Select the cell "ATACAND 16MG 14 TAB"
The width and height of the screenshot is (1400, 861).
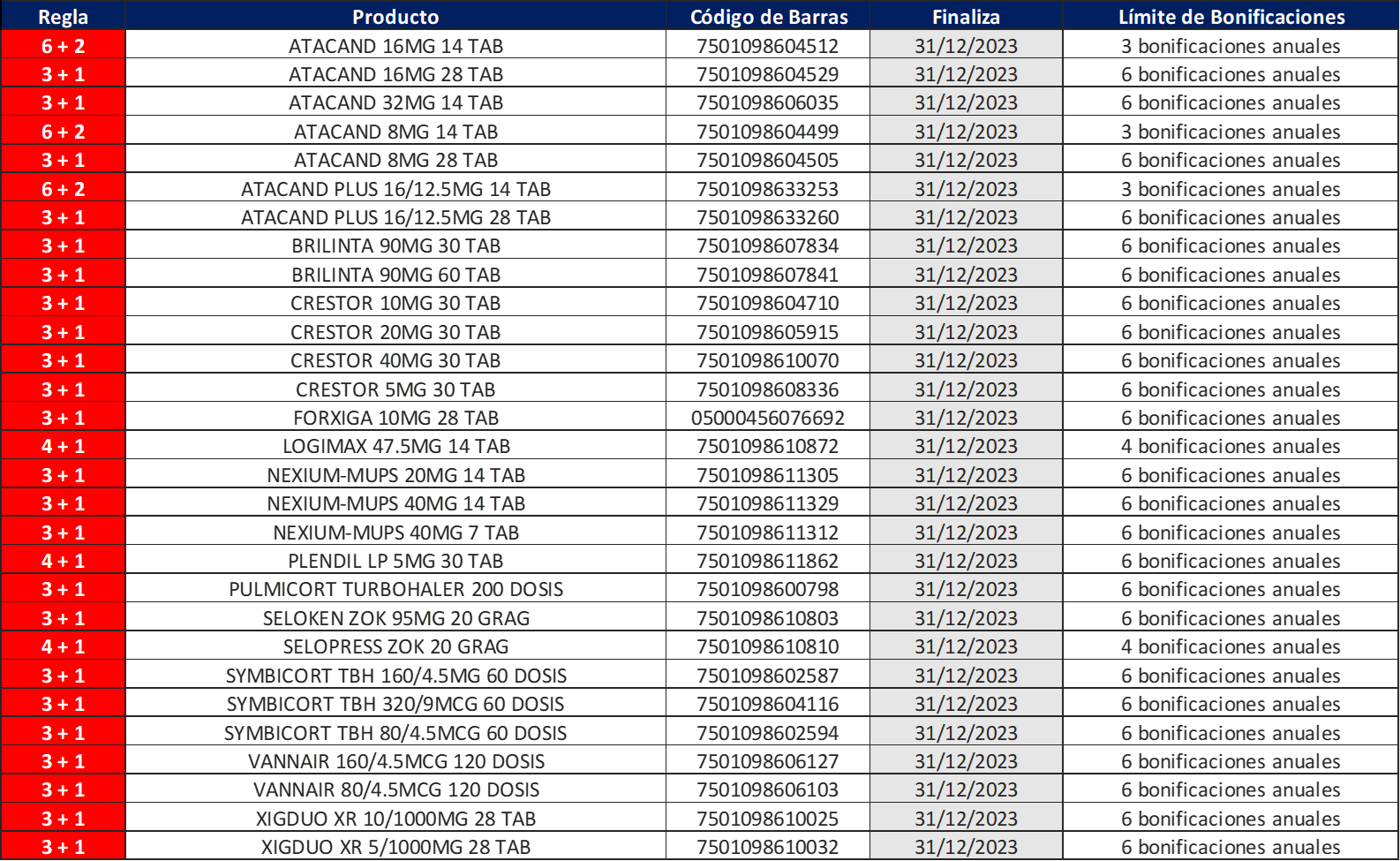395,46
